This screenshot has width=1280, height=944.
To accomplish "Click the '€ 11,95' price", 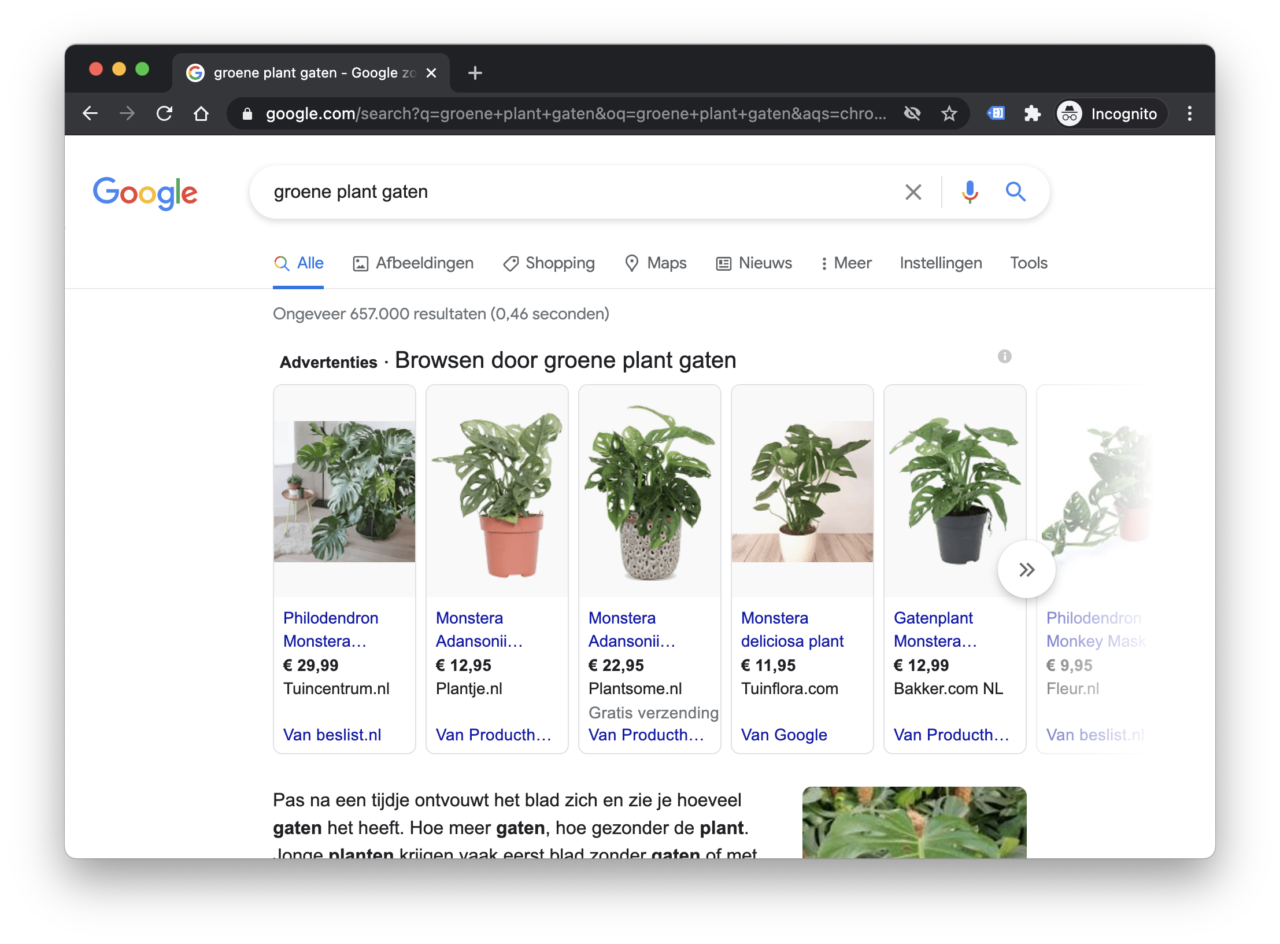I will tap(769, 665).
